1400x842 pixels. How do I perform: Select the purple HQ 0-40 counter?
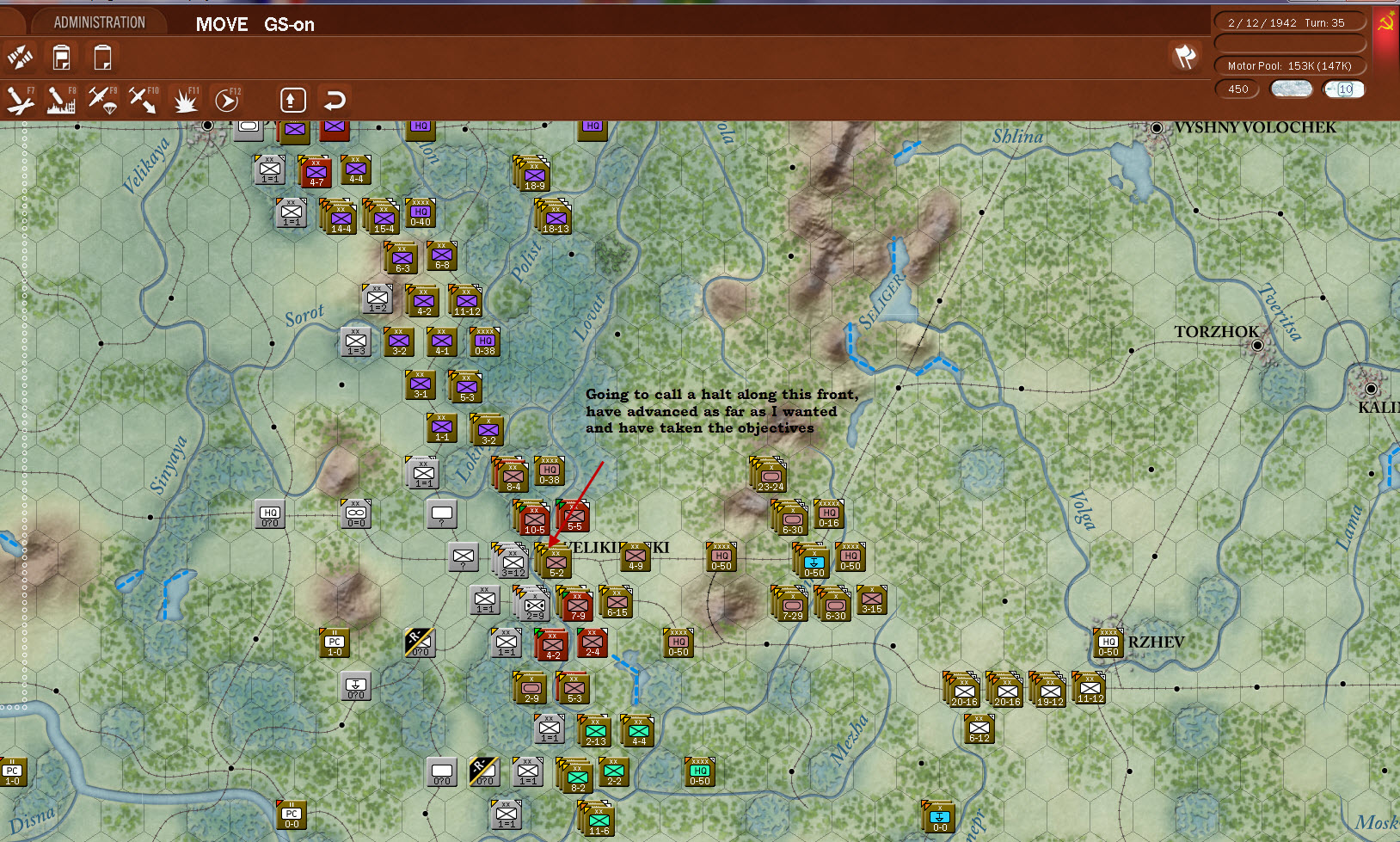421,213
